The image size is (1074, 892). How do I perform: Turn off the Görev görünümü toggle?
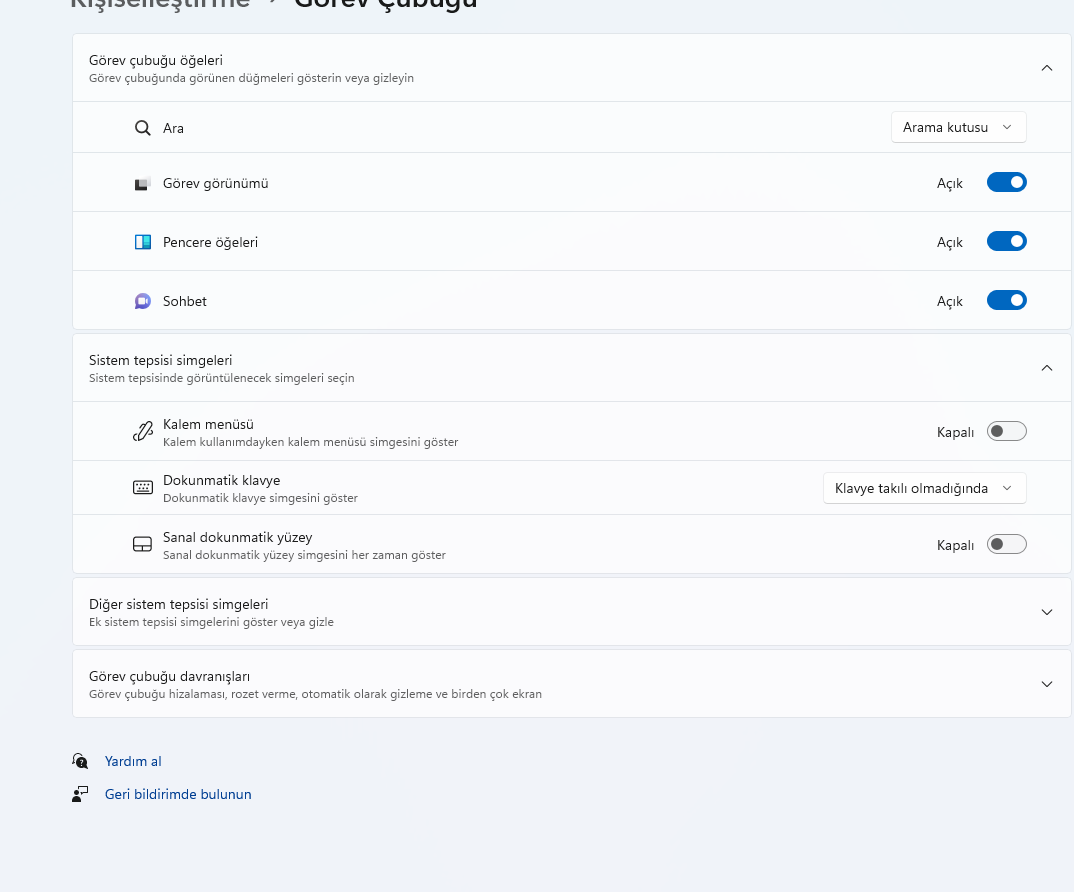point(1006,183)
